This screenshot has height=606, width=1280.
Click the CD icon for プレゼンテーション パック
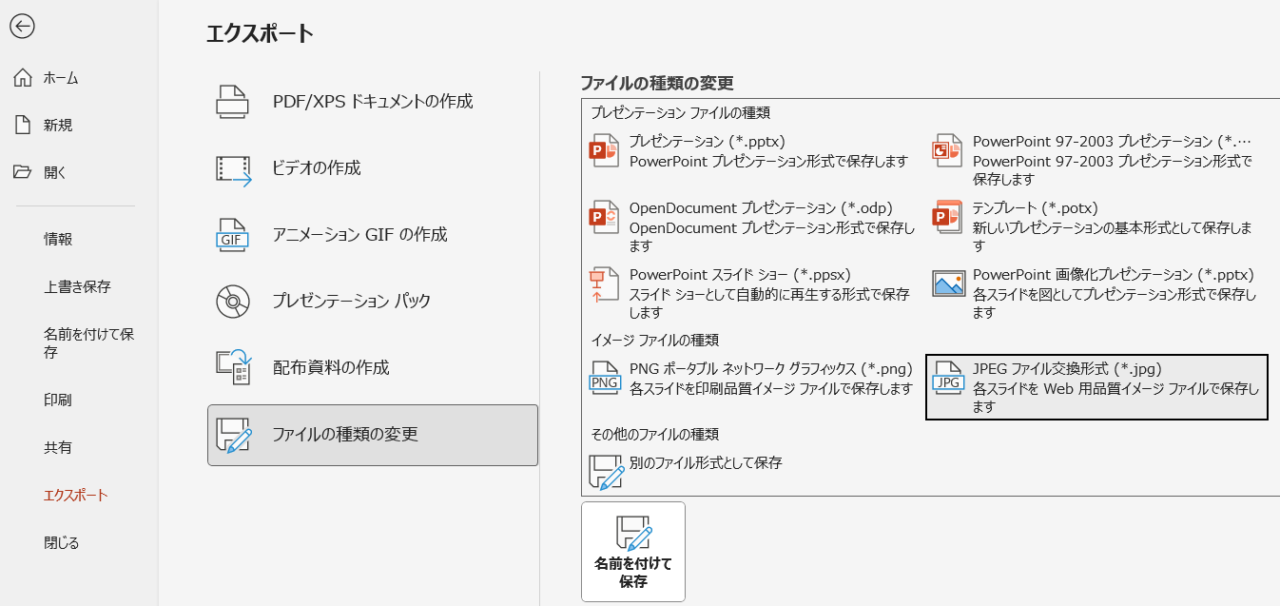233,301
